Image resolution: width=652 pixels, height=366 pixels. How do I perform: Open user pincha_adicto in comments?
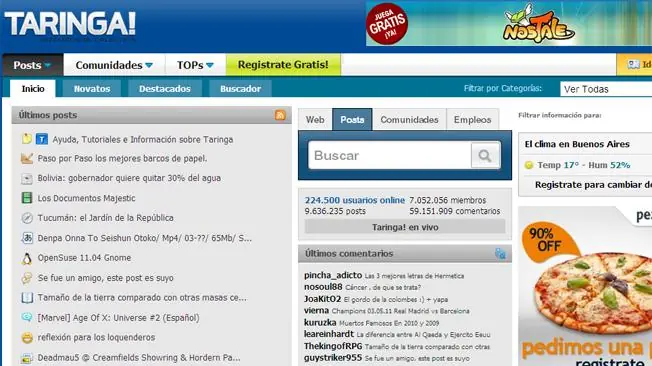[x=333, y=275]
